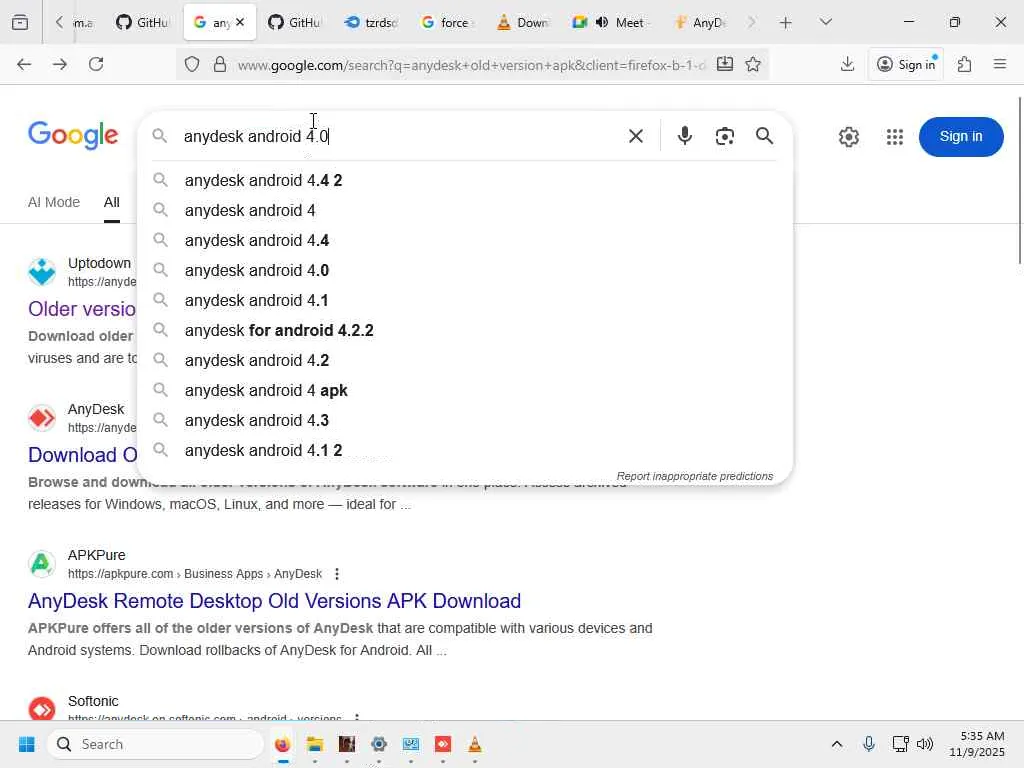Choose suggestion 'anydesk android 4.1 2'
The image size is (1024, 768).
465,451
